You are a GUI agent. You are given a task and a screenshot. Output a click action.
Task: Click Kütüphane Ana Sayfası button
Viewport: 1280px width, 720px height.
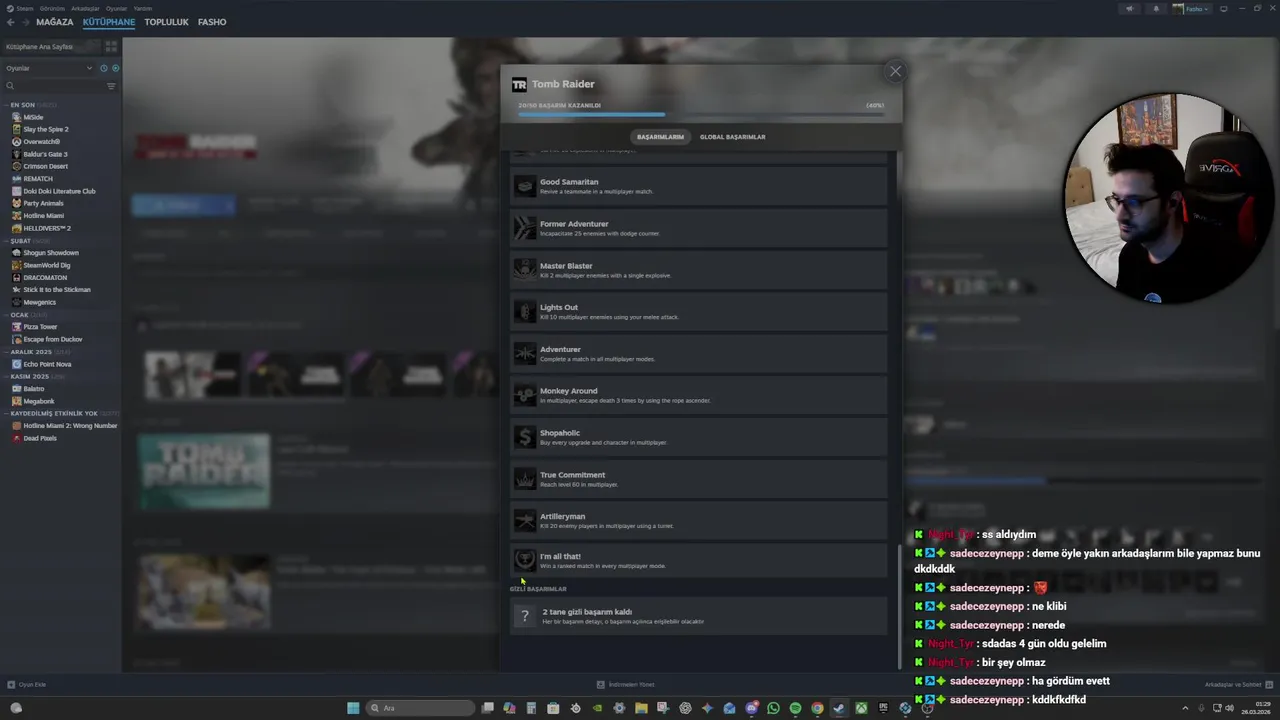click(51, 46)
